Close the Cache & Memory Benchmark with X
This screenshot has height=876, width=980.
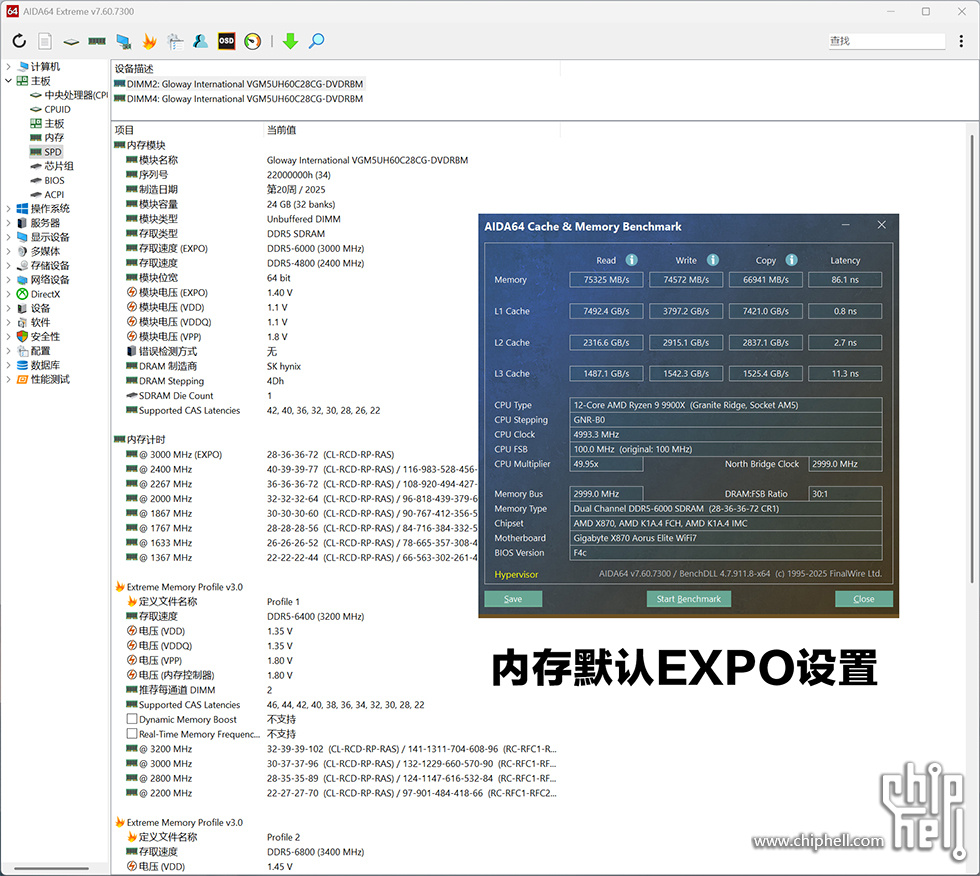(x=881, y=225)
